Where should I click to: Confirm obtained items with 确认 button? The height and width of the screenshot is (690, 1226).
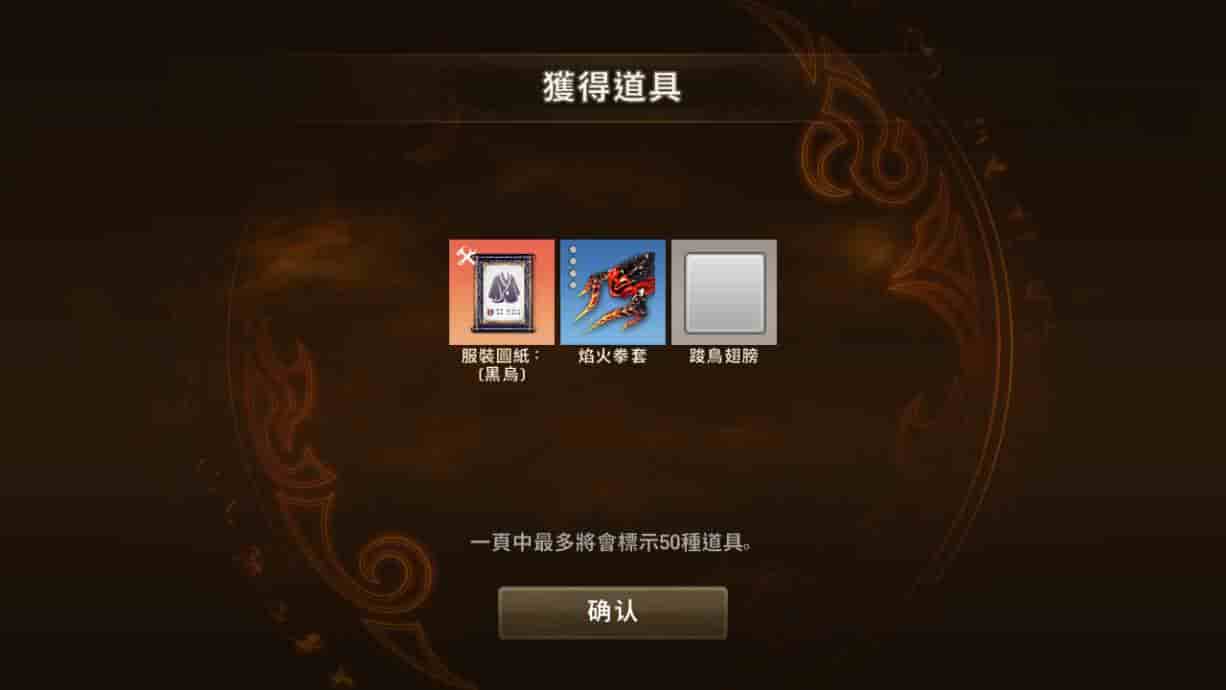pos(613,612)
